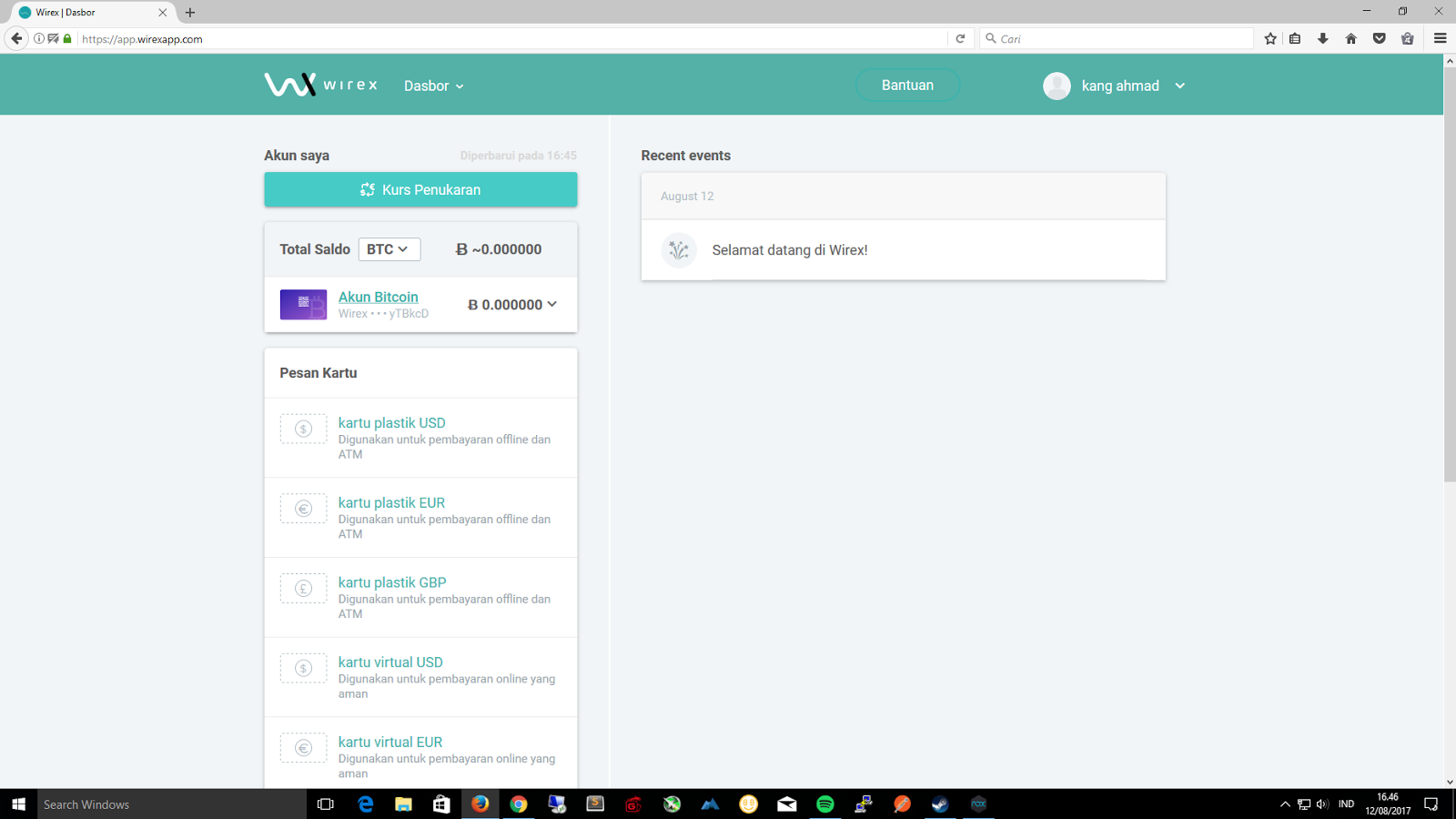Image resolution: width=1456 pixels, height=819 pixels.
Task: Launch Microsoft Edge from the taskbar
Action: point(366,804)
